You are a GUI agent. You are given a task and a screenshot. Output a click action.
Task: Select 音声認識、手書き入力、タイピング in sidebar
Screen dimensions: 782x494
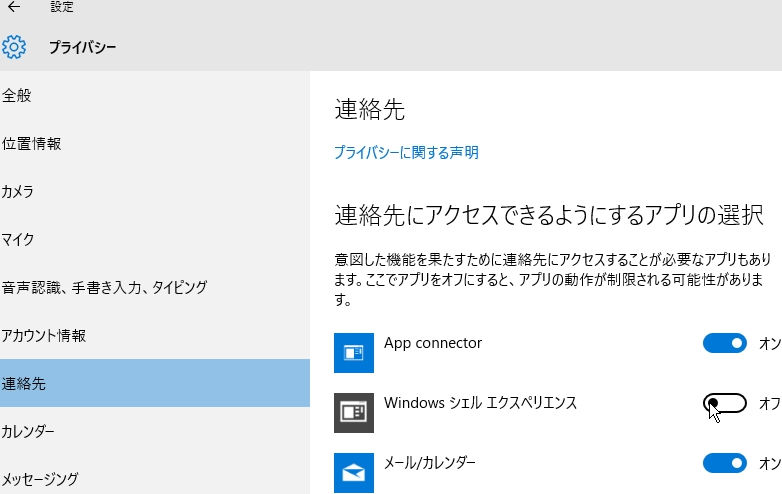tap(155, 287)
